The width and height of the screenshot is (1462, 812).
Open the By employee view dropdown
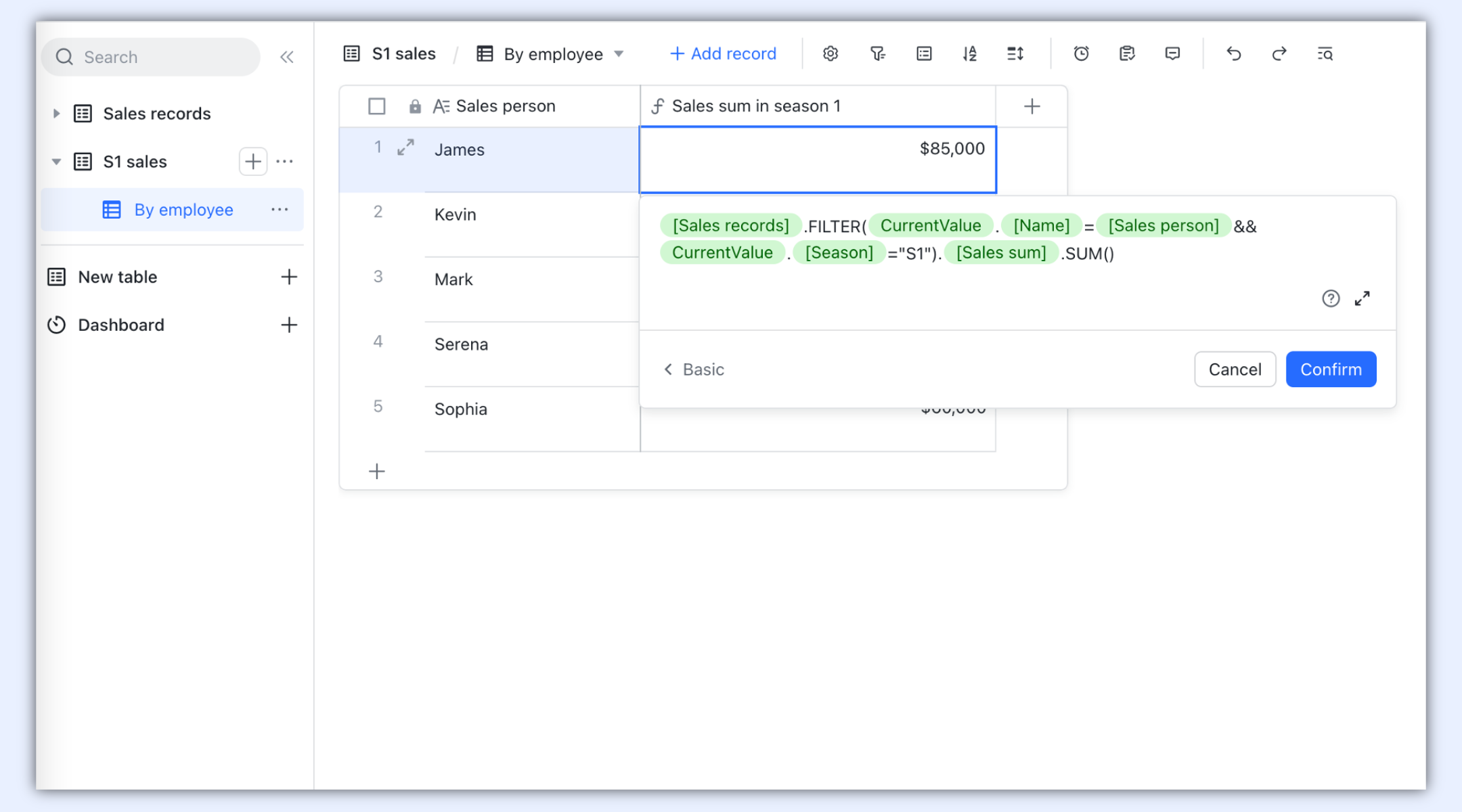point(619,54)
